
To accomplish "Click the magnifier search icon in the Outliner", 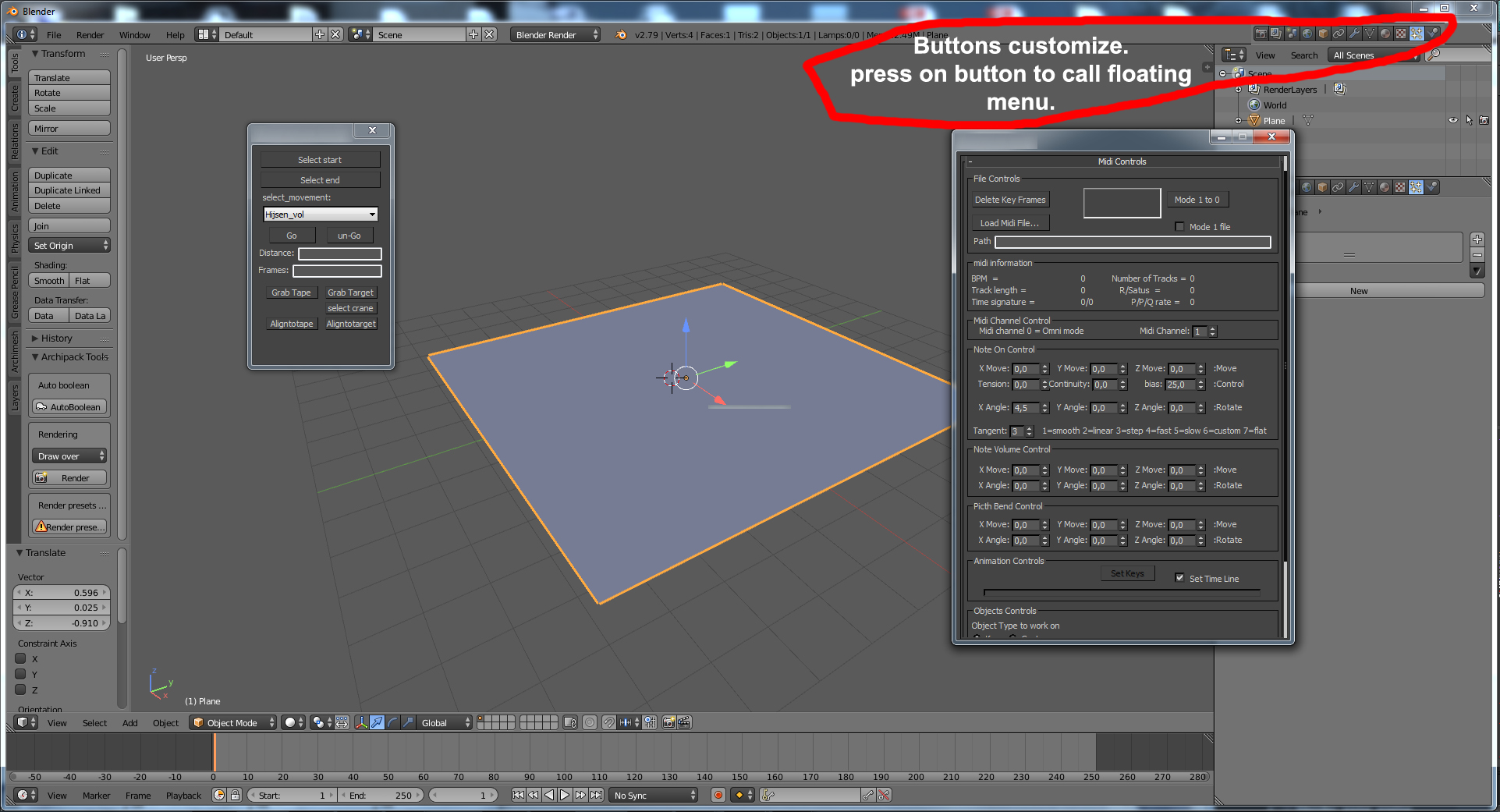I will coord(1433,55).
